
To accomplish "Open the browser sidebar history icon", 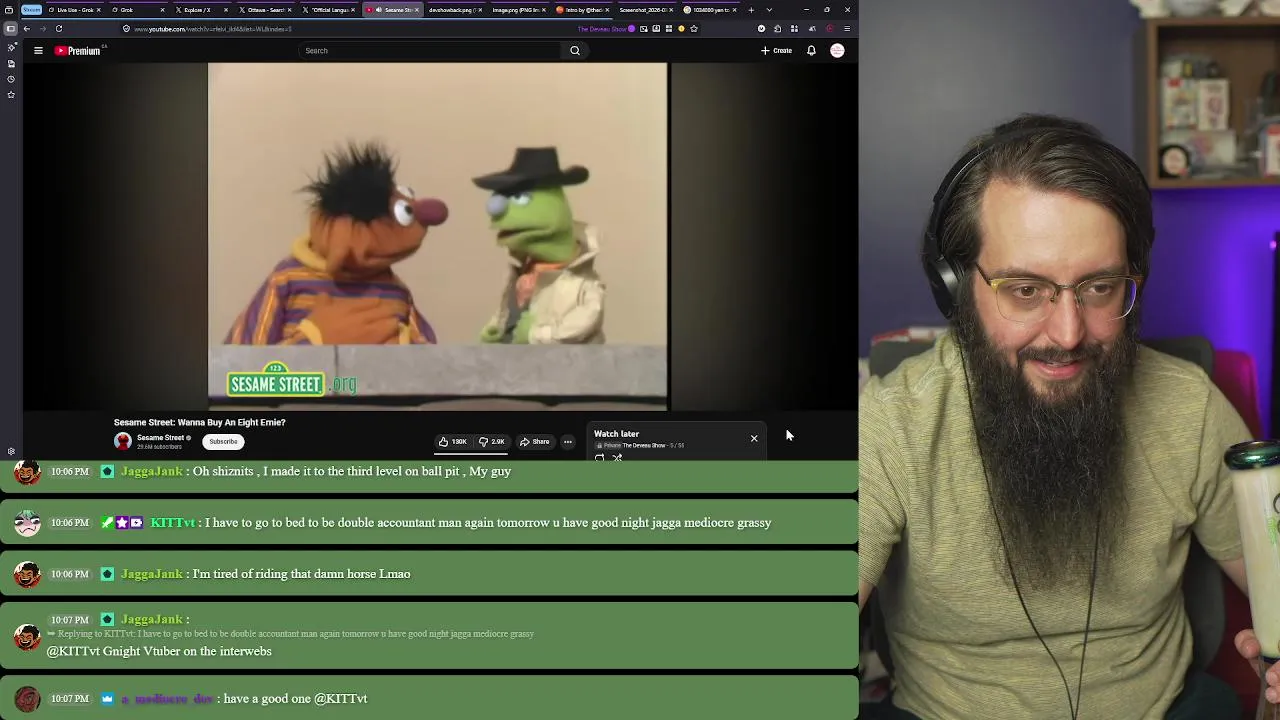I will pos(11,79).
